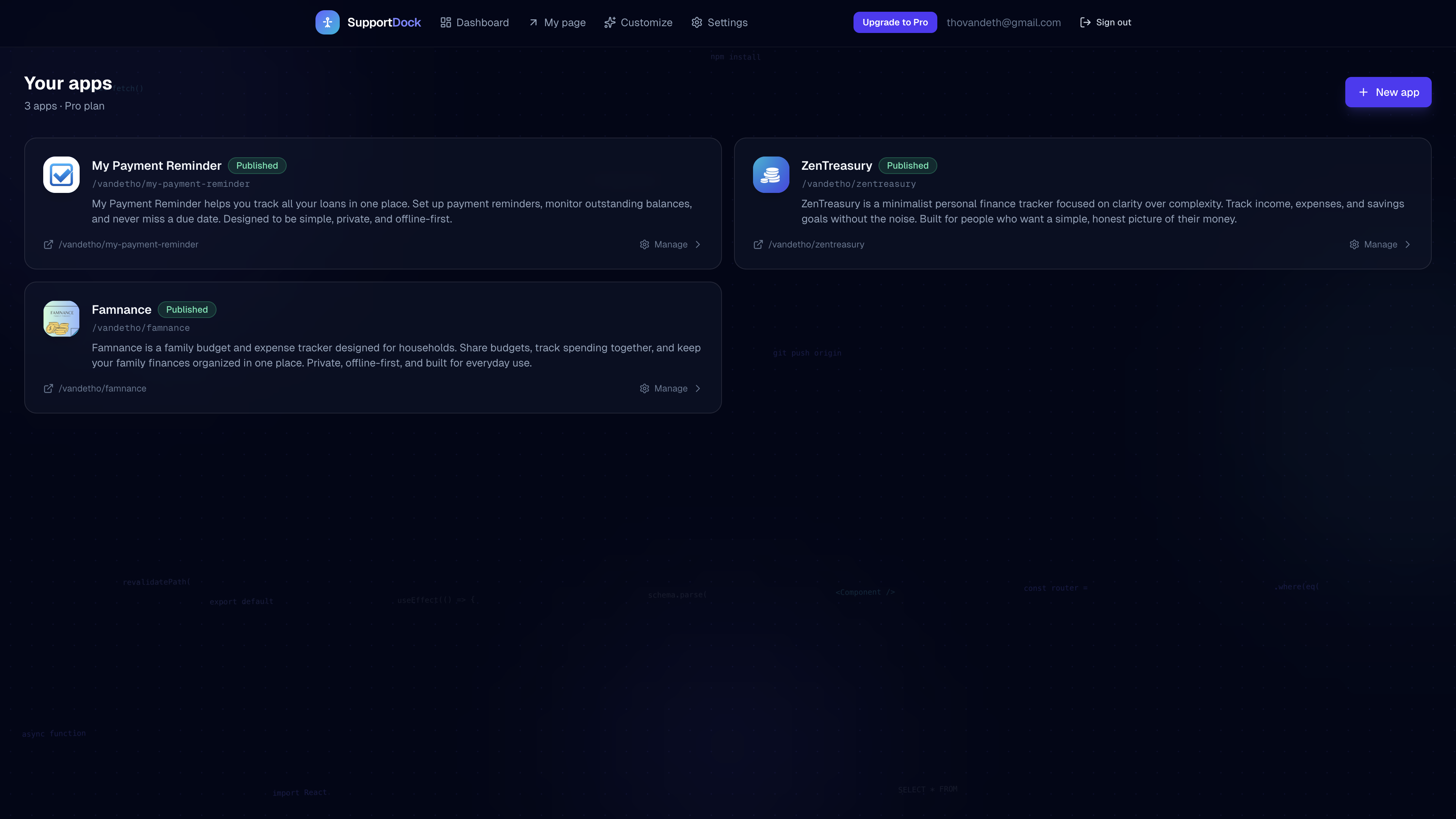Expand chevron on Famnance card

pos(698,388)
